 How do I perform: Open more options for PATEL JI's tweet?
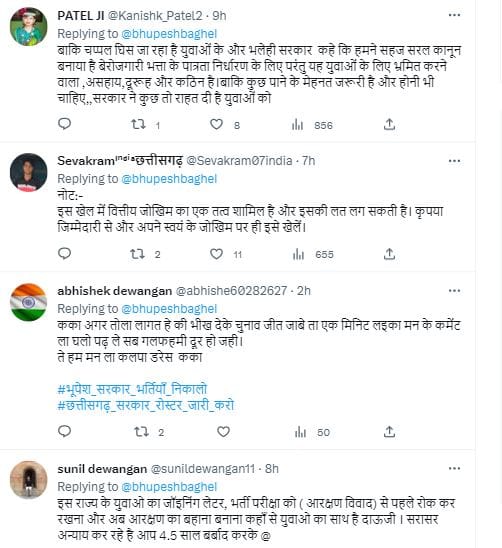(454, 15)
